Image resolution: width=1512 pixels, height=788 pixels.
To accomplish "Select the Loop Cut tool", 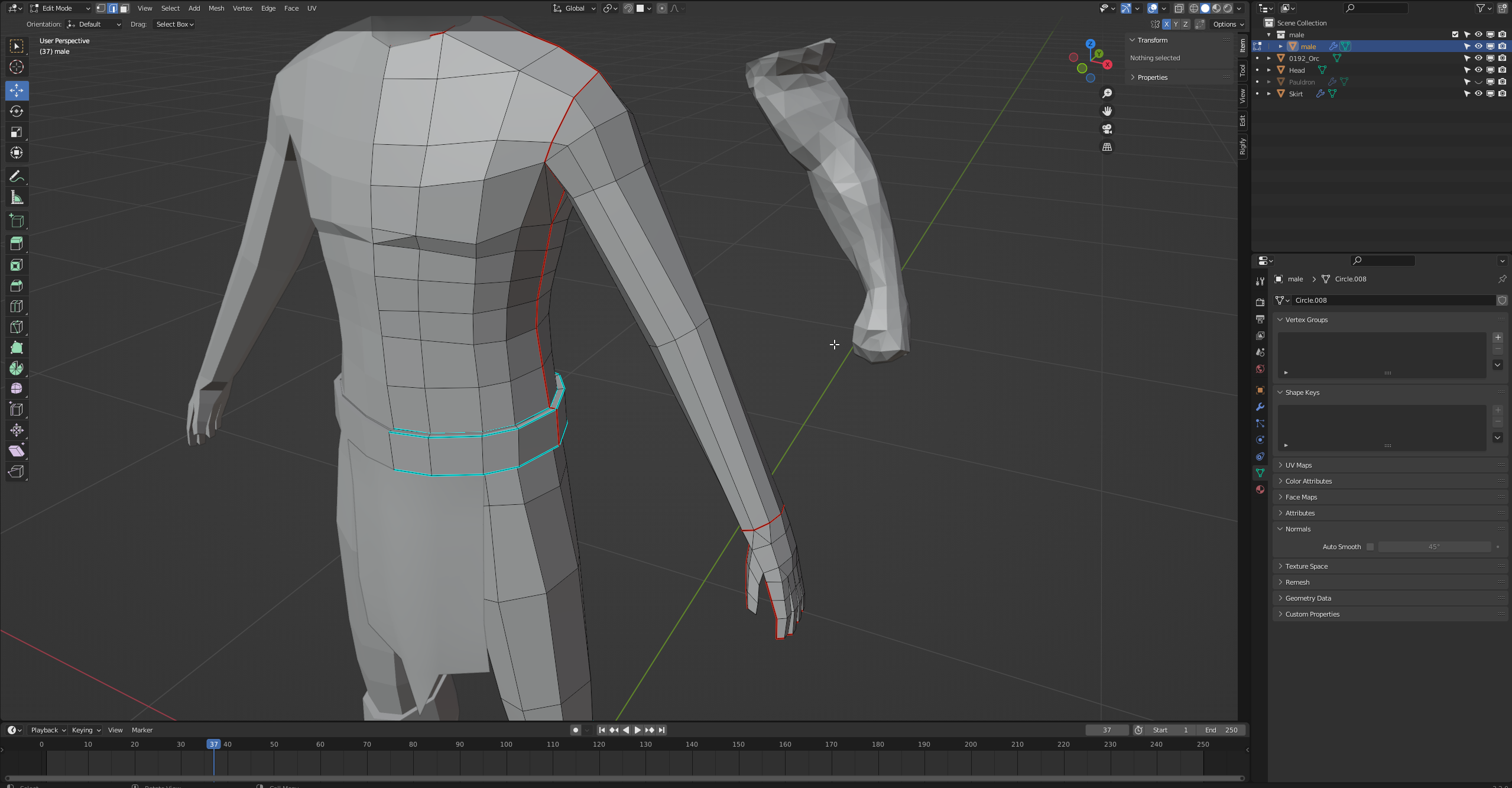I will tap(17, 306).
